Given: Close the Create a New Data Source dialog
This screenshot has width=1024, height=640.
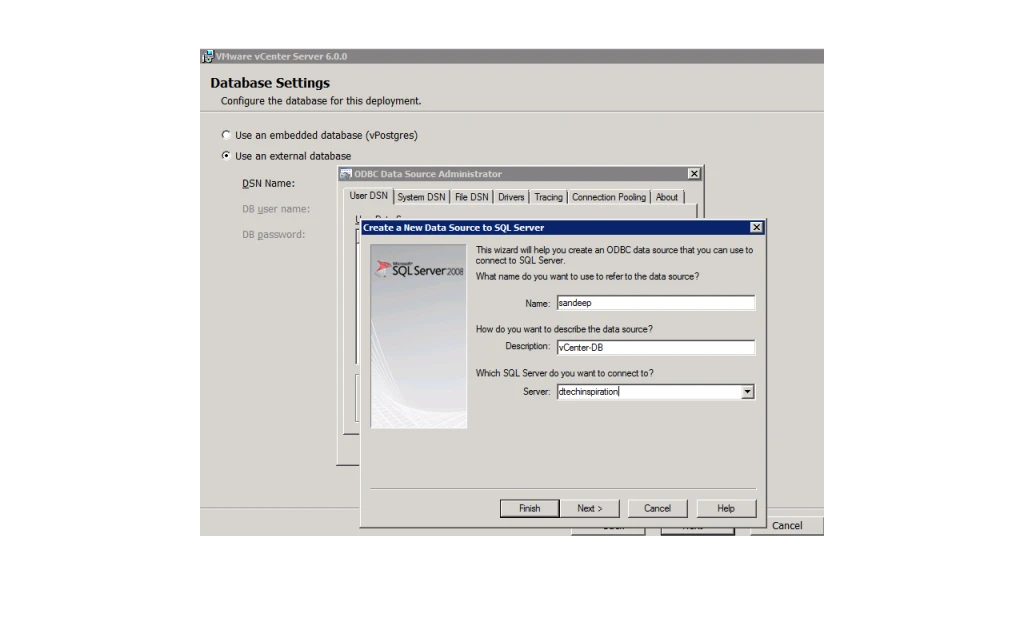Looking at the screenshot, I should 756,227.
